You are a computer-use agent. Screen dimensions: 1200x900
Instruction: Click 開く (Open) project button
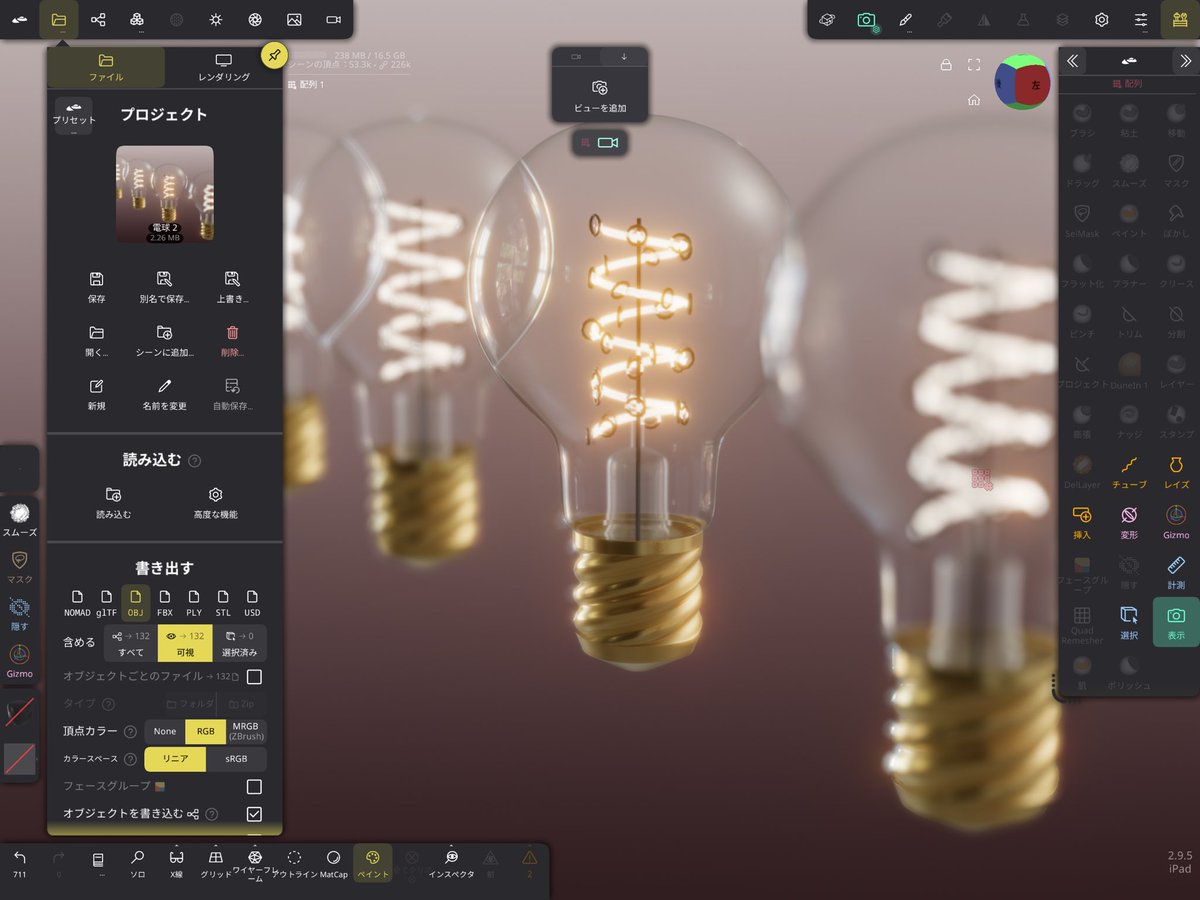[x=96, y=341]
